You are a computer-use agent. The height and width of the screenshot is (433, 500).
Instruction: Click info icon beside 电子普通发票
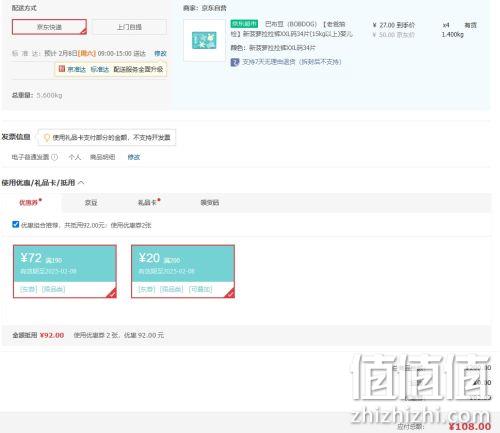pyautogui.click(x=54, y=157)
